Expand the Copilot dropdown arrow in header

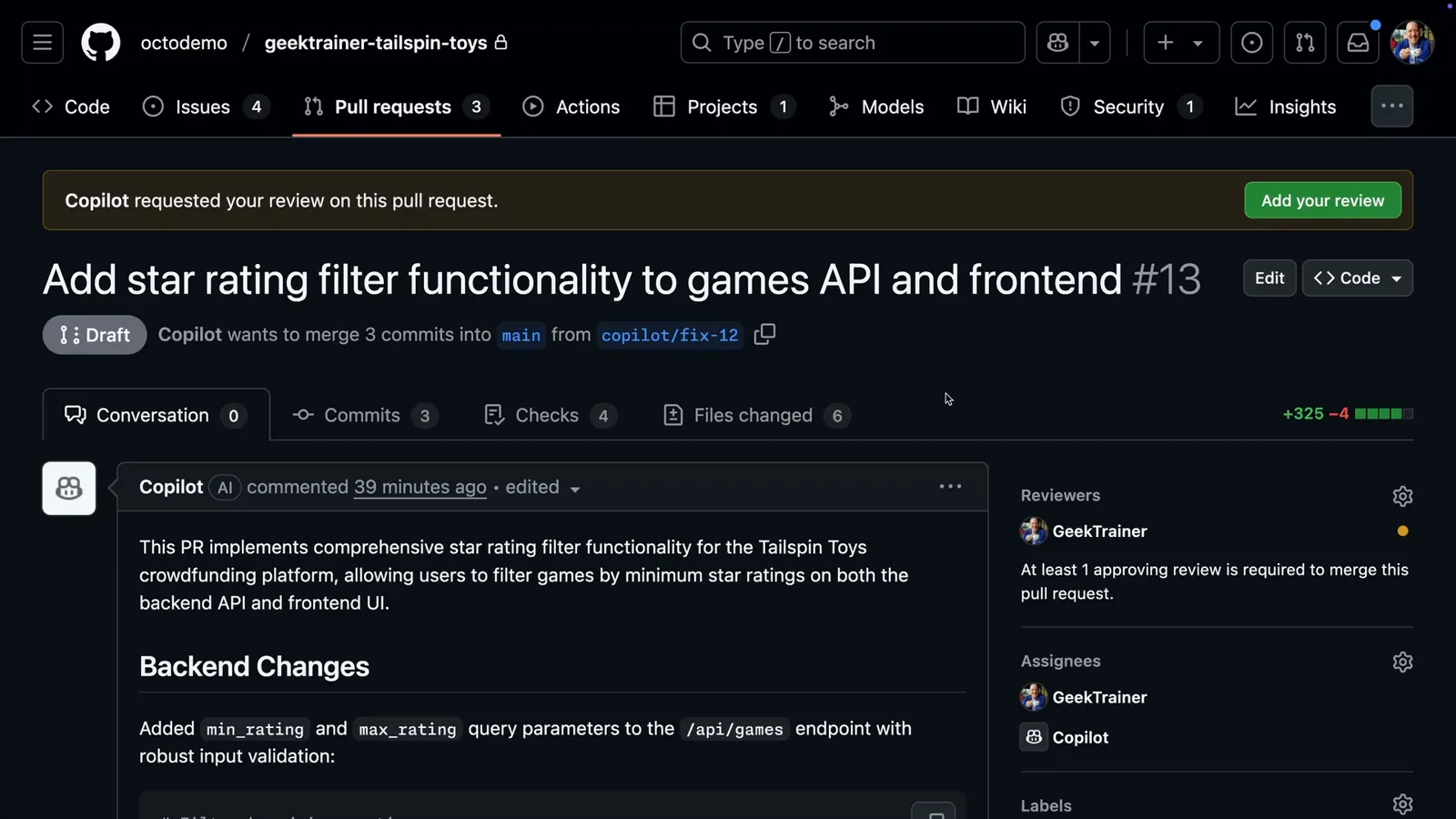(1095, 43)
